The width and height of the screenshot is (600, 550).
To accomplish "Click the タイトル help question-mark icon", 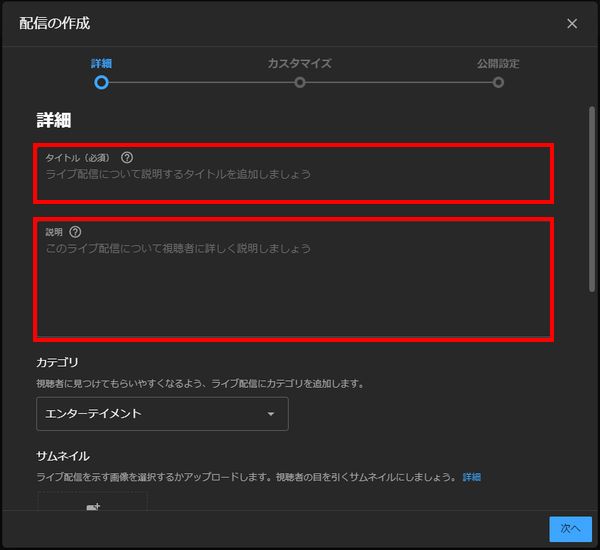I will pos(127,158).
